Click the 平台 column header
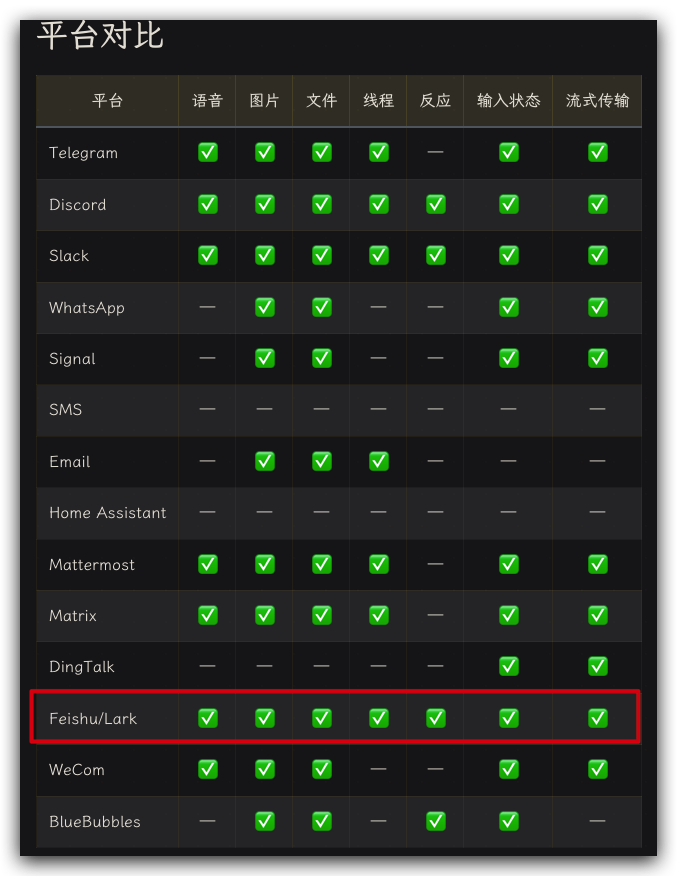677x876 pixels. point(108,101)
